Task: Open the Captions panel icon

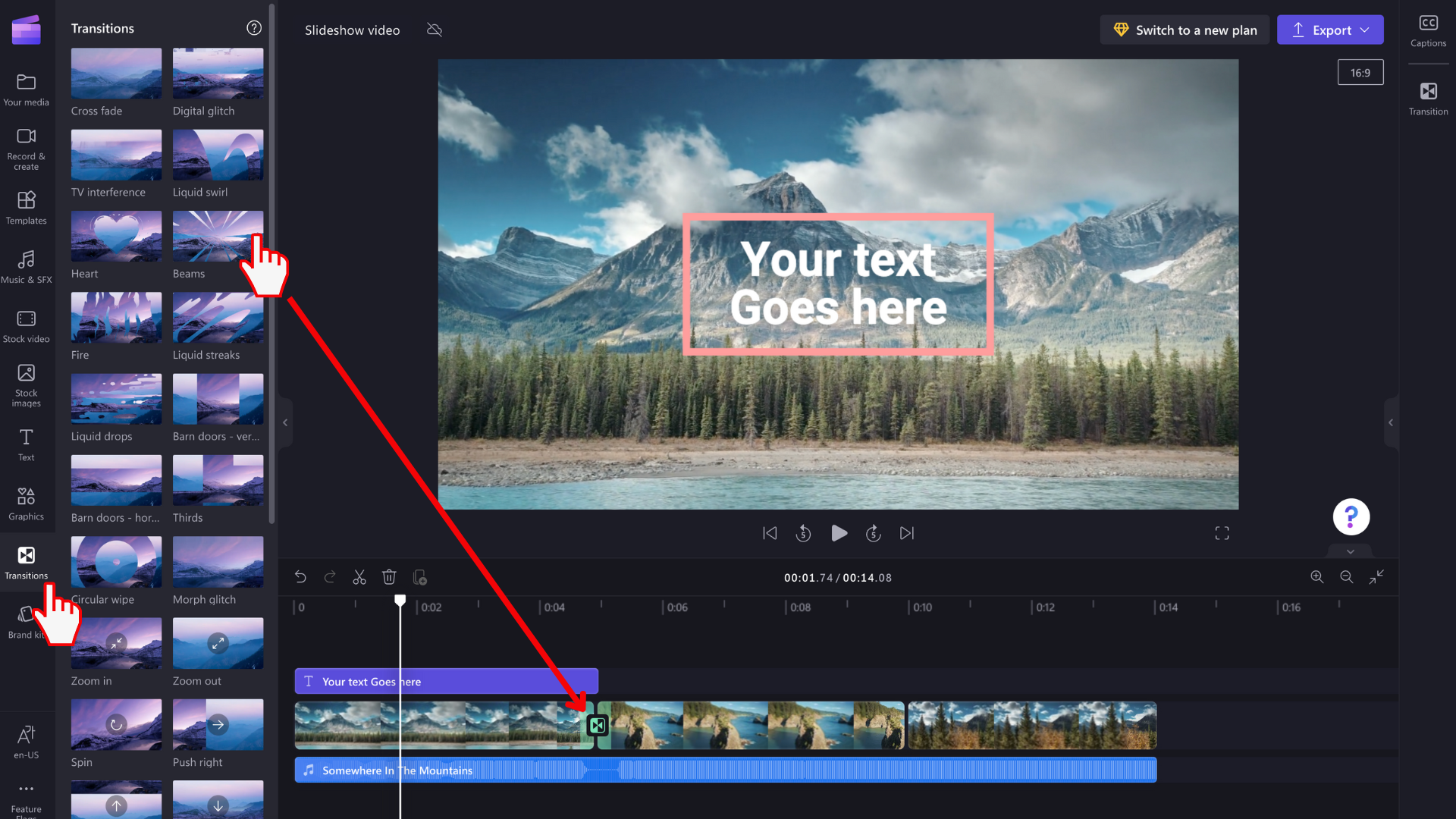Action: [x=1428, y=30]
